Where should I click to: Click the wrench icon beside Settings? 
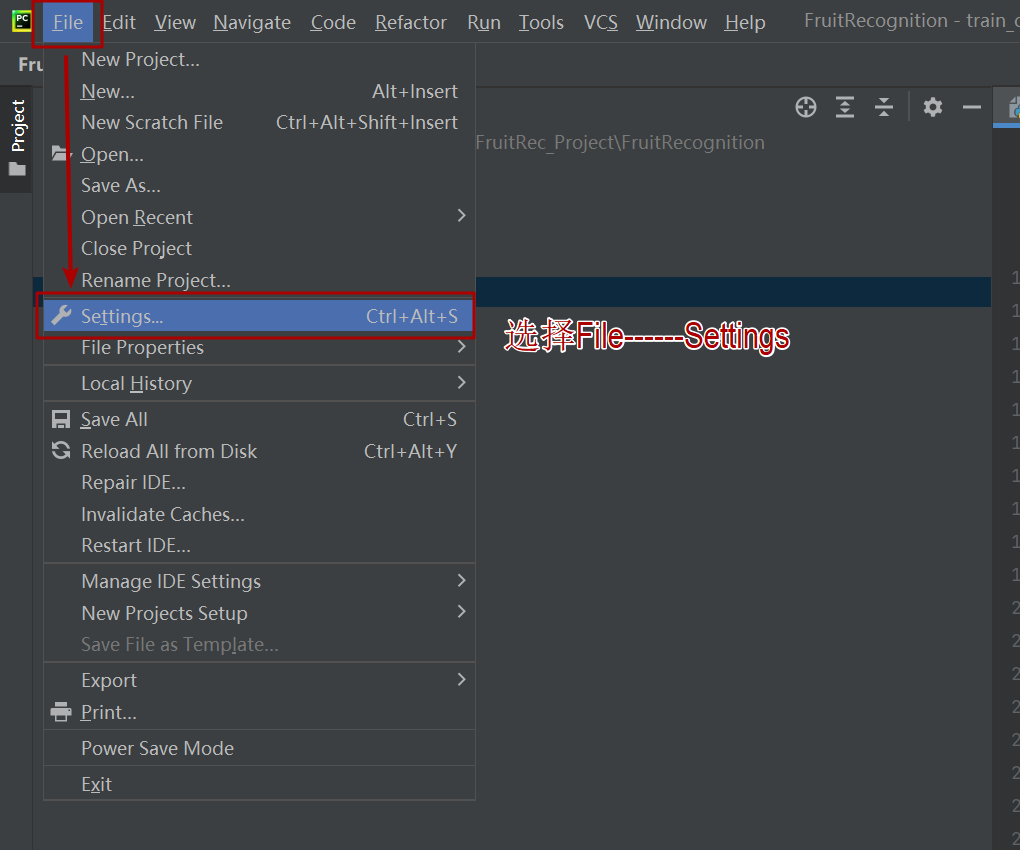point(61,315)
